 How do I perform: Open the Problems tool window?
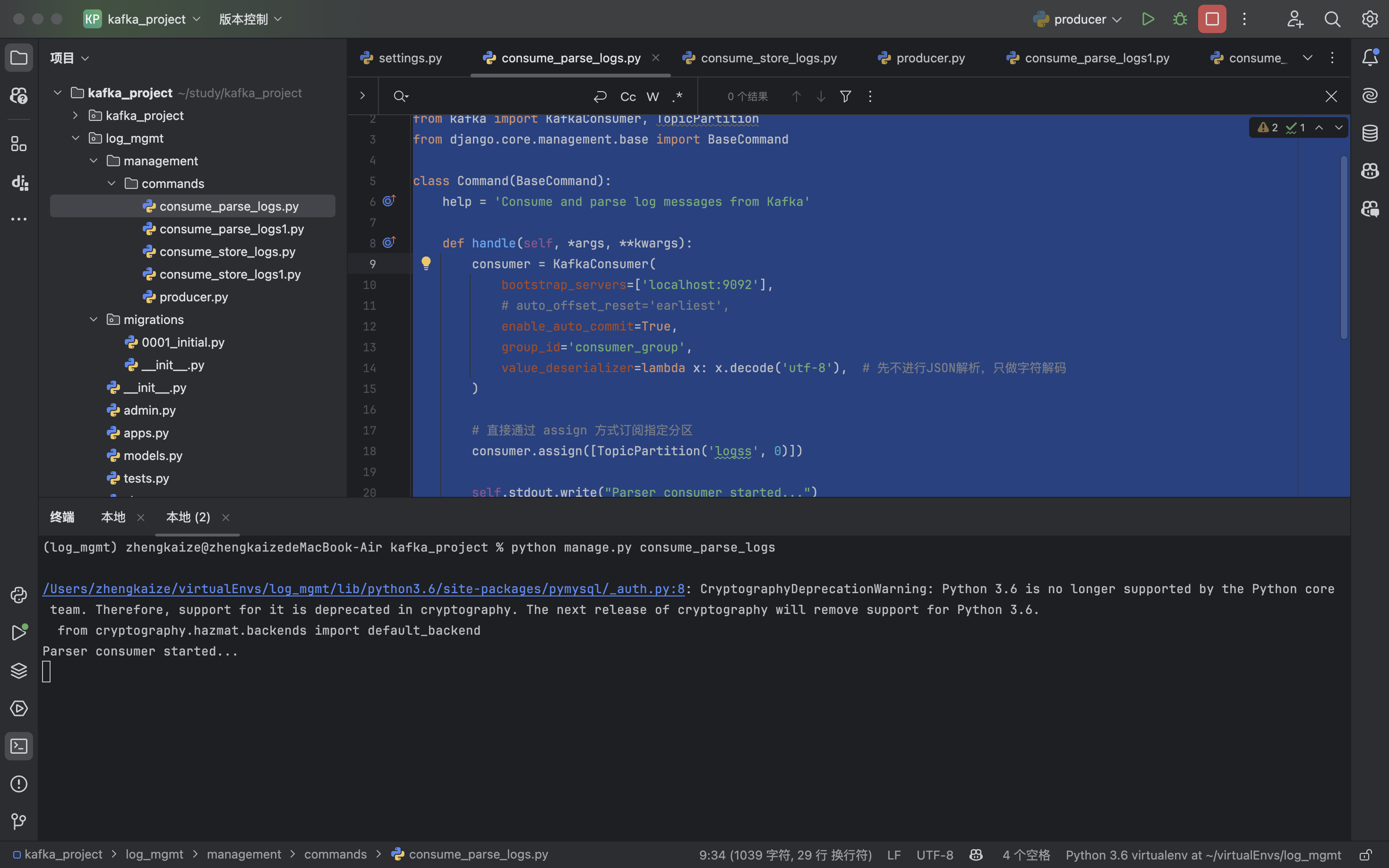point(18,783)
